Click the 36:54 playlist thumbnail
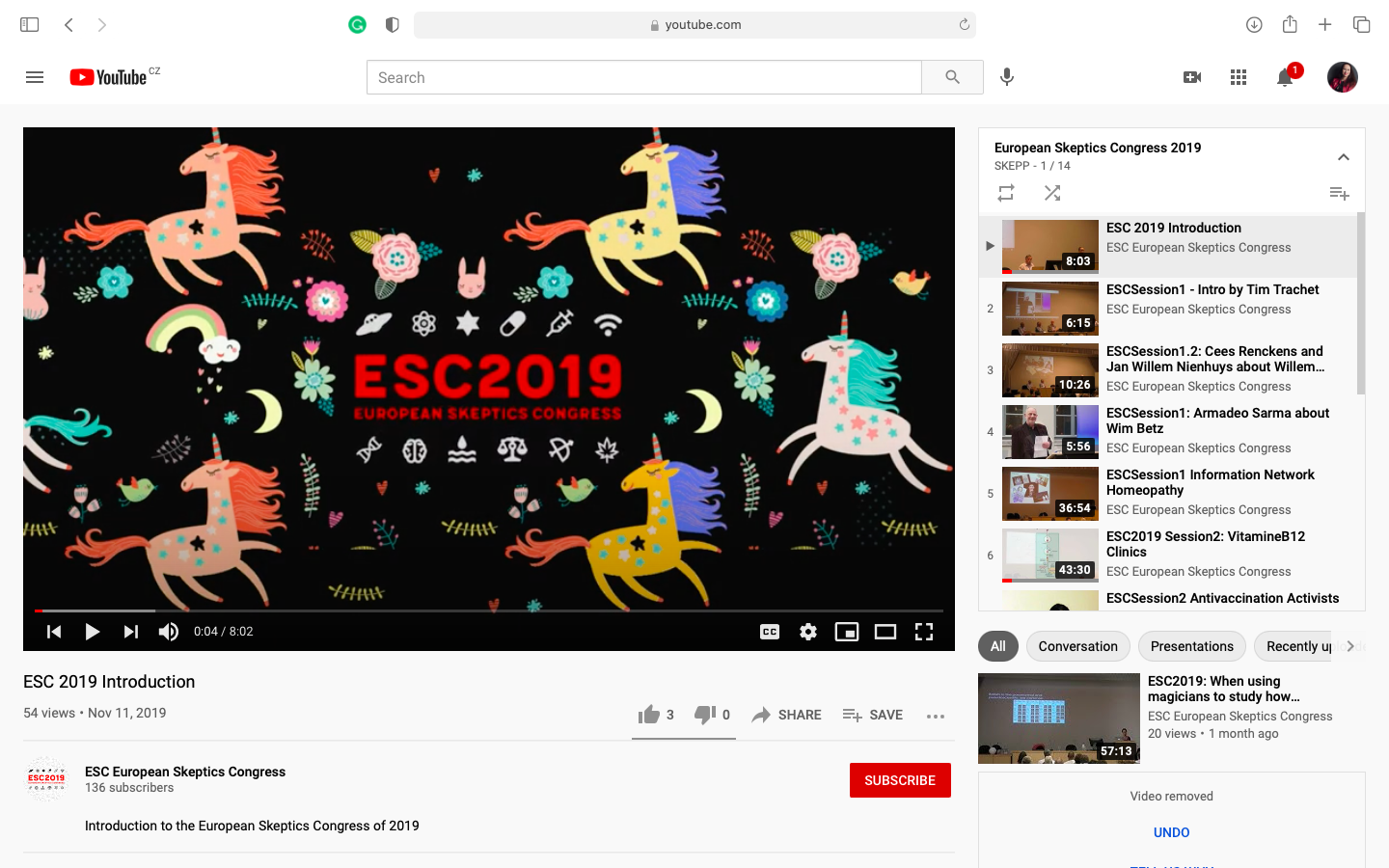This screenshot has width=1389, height=868. point(1050,494)
